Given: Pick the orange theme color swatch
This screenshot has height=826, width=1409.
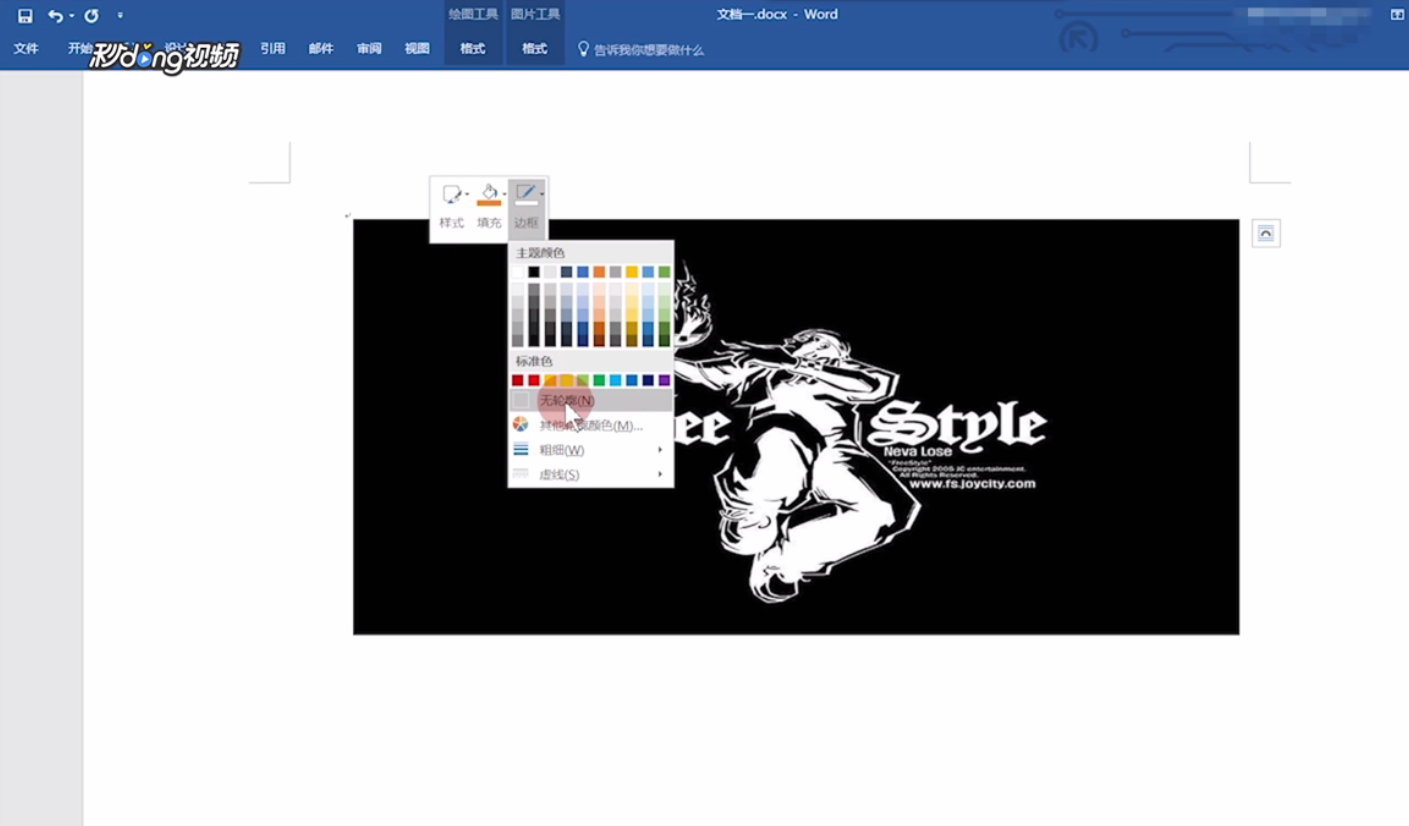Looking at the screenshot, I should [599, 272].
